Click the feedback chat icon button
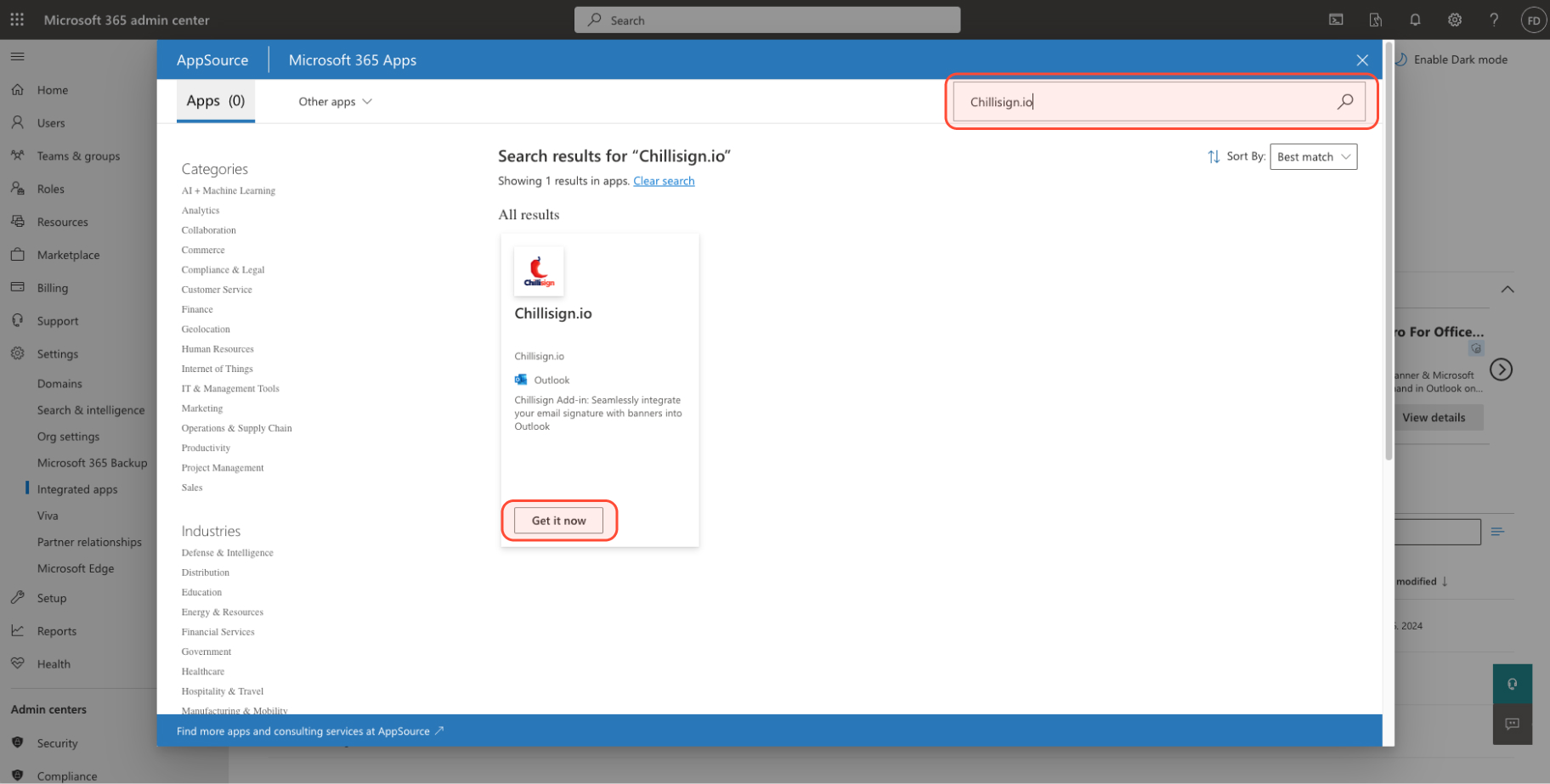1550x784 pixels. [x=1513, y=724]
